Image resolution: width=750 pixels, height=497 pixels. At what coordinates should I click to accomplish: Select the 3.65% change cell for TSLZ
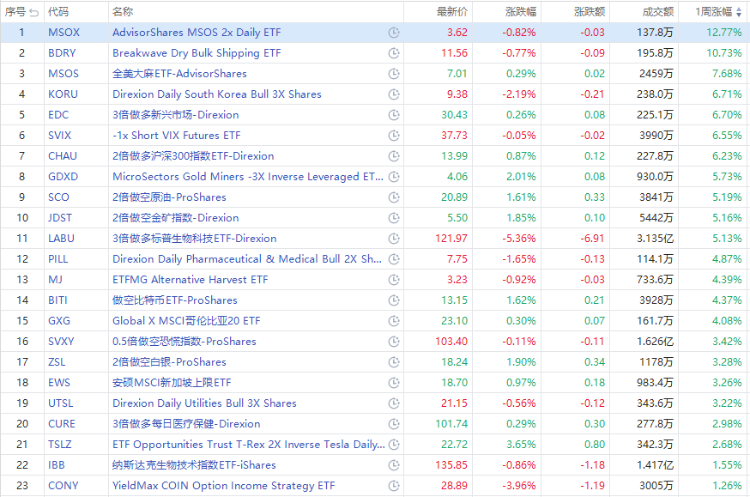(x=521, y=444)
